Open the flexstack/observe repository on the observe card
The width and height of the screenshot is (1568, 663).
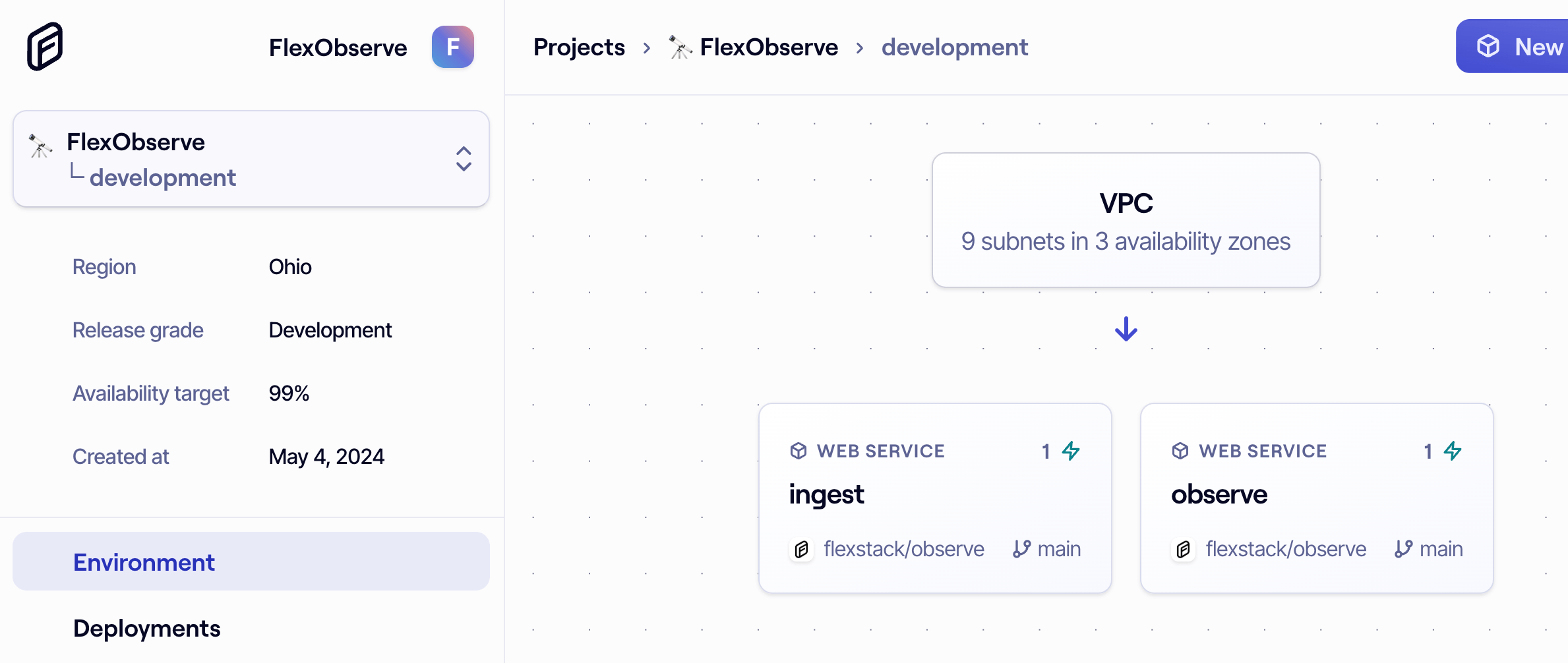click(1285, 548)
